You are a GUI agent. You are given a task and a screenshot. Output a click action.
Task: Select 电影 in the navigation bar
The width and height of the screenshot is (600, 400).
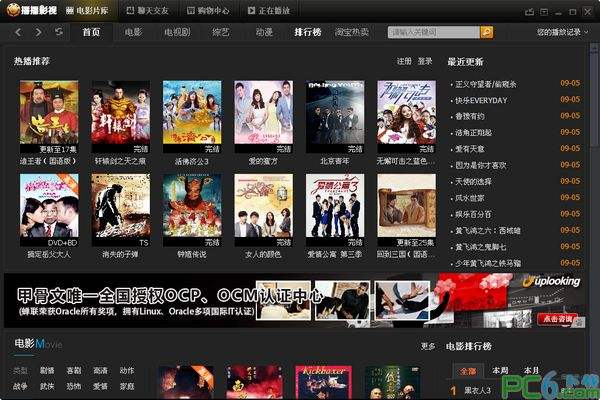pos(133,32)
